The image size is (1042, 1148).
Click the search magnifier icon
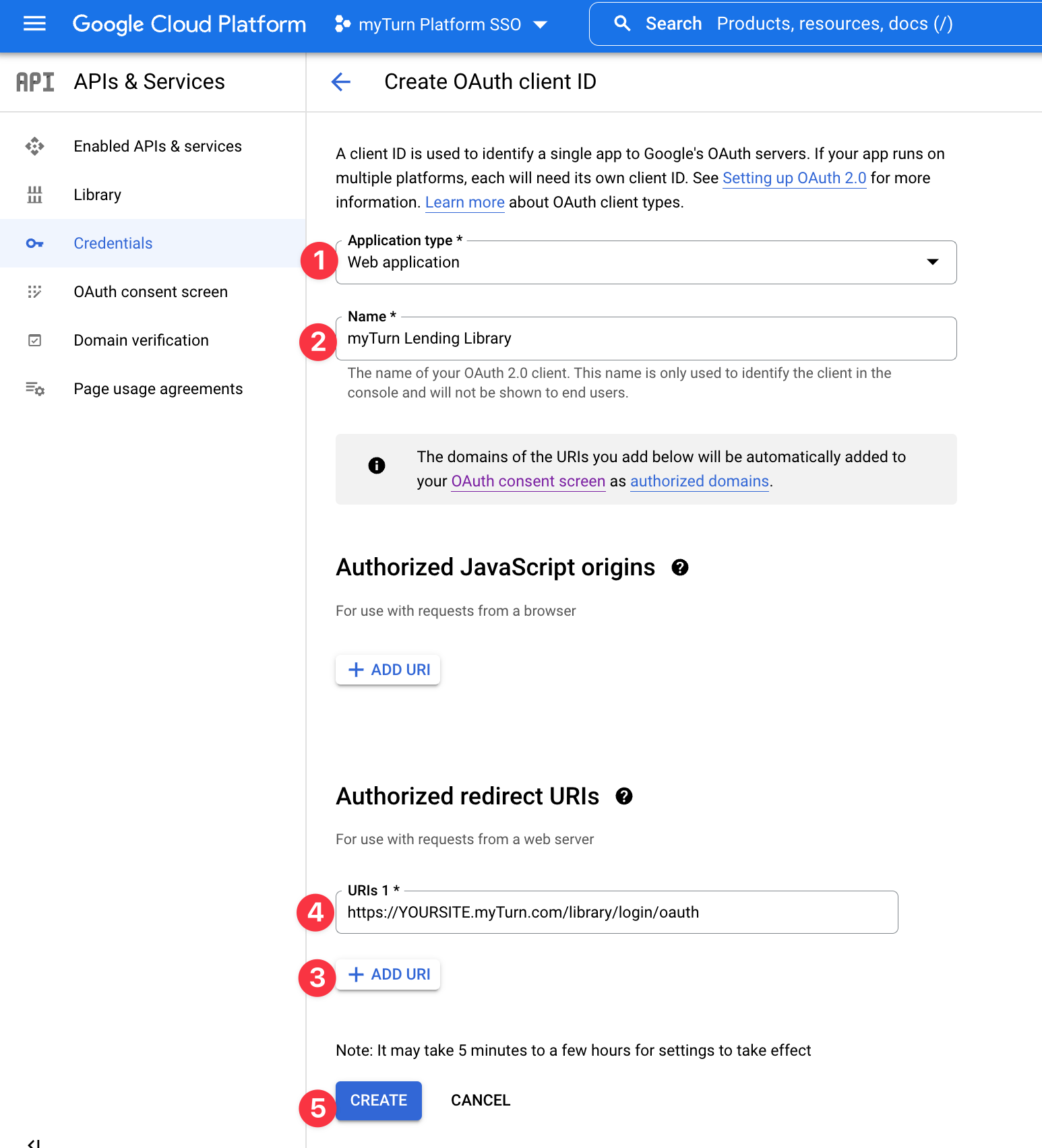pyautogui.click(x=622, y=24)
